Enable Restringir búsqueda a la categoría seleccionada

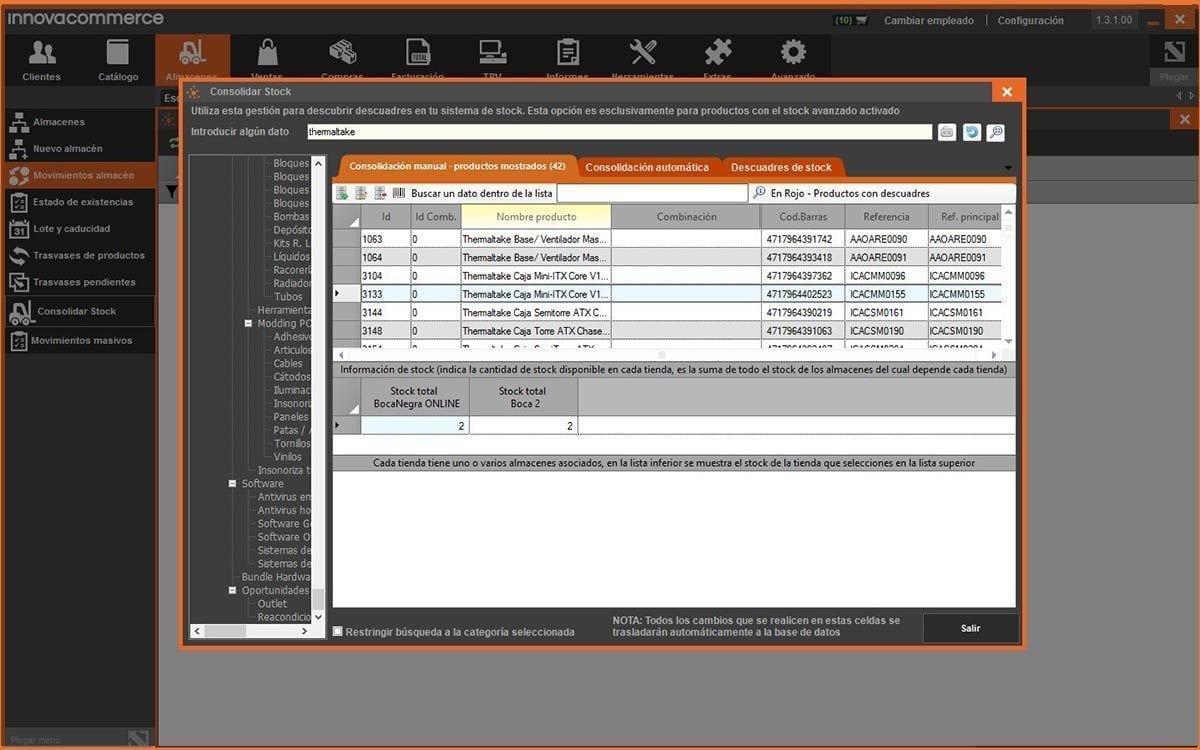(338, 631)
